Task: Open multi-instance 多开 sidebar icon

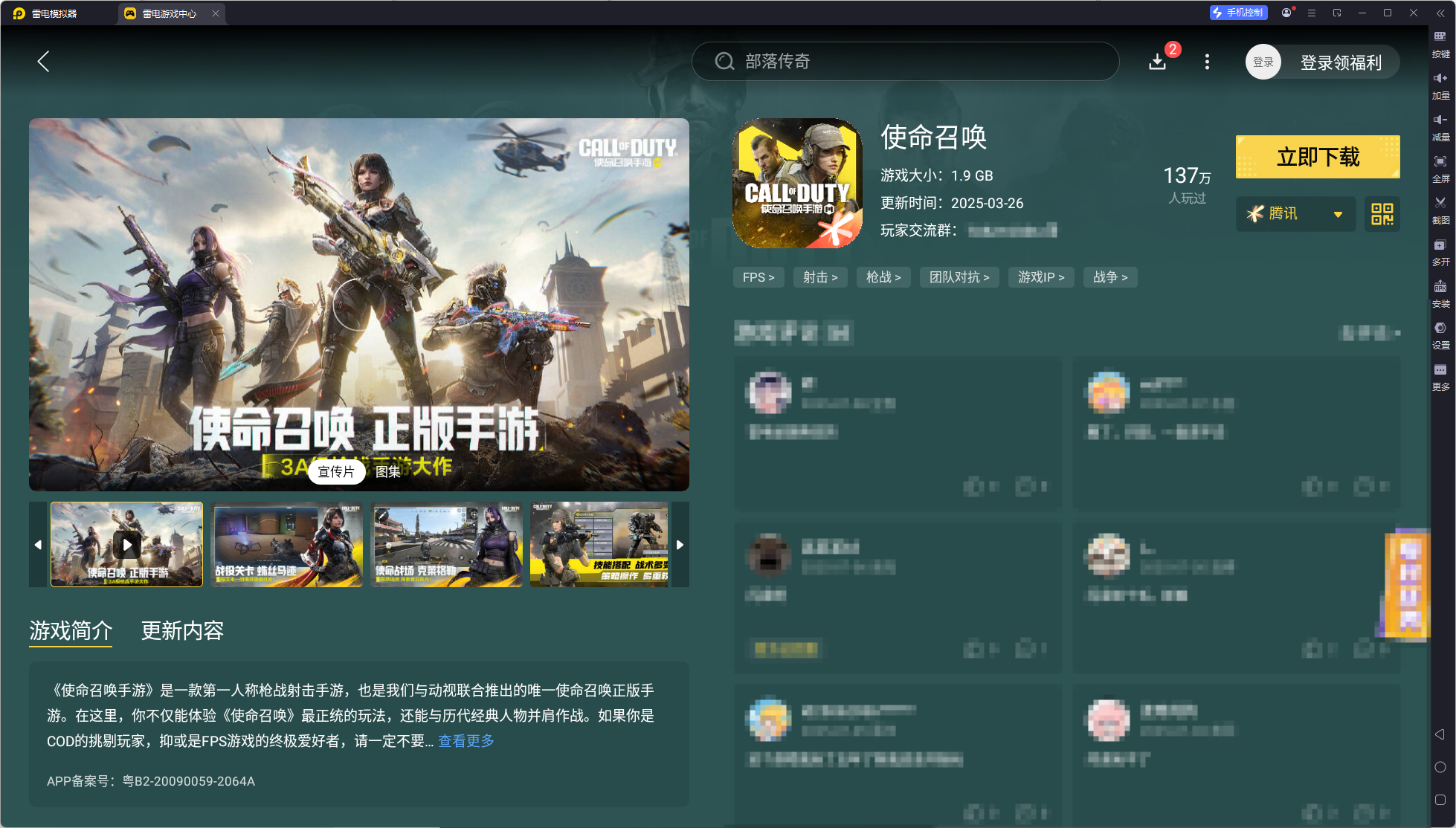Action: 1440,253
